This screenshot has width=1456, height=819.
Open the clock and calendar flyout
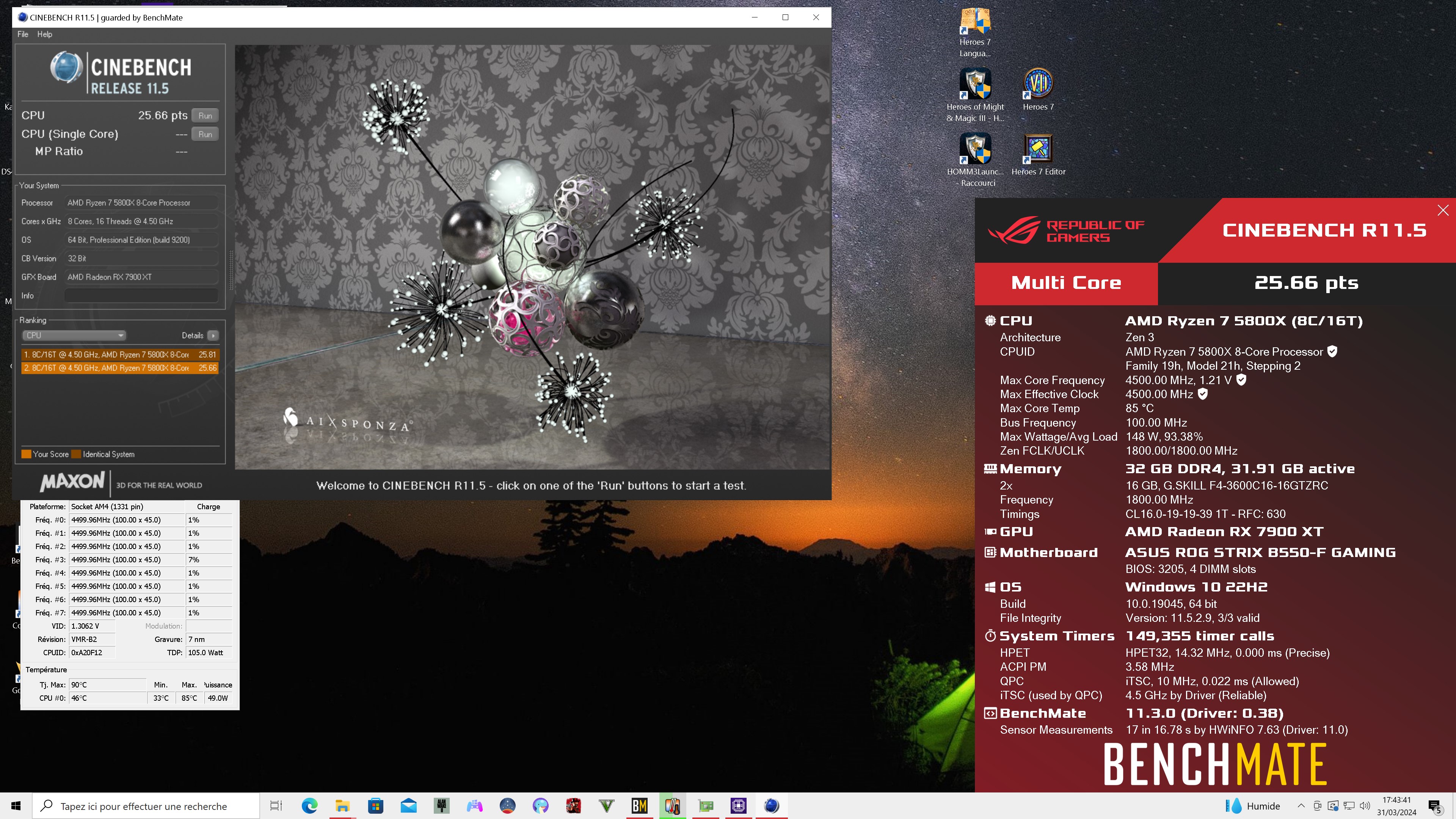pos(1396,806)
